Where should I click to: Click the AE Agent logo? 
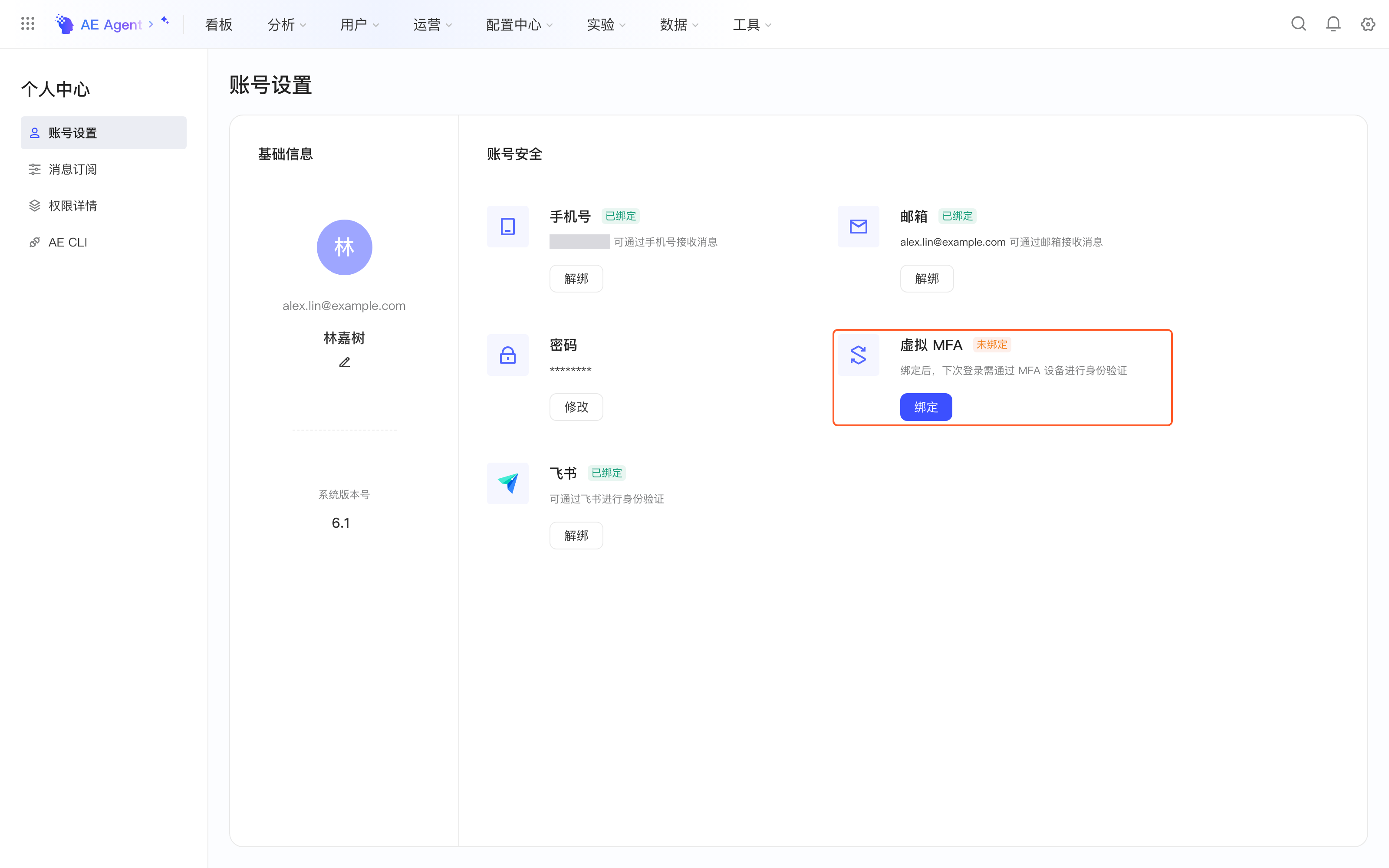tap(98, 24)
